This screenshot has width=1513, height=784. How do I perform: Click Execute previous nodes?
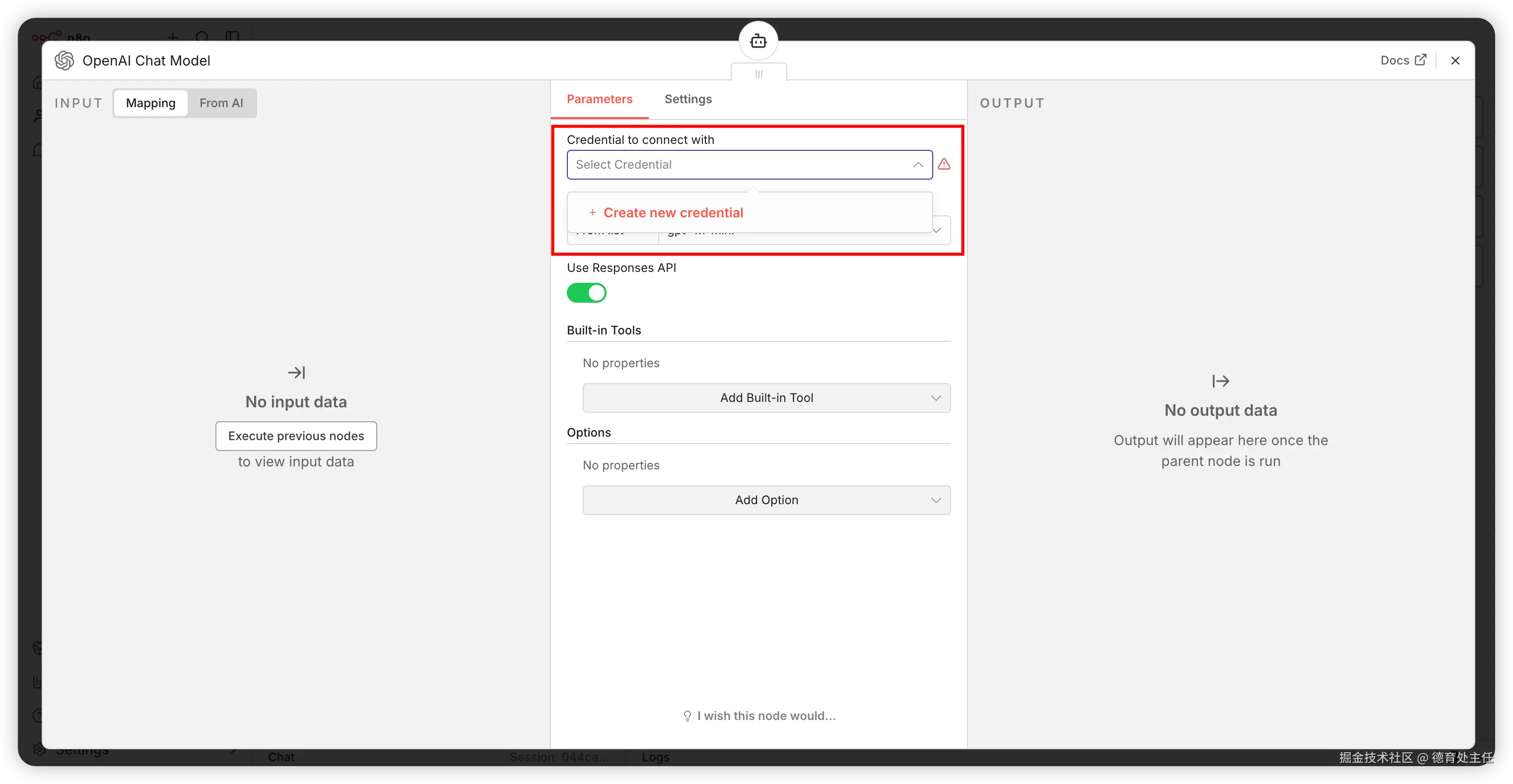click(296, 436)
